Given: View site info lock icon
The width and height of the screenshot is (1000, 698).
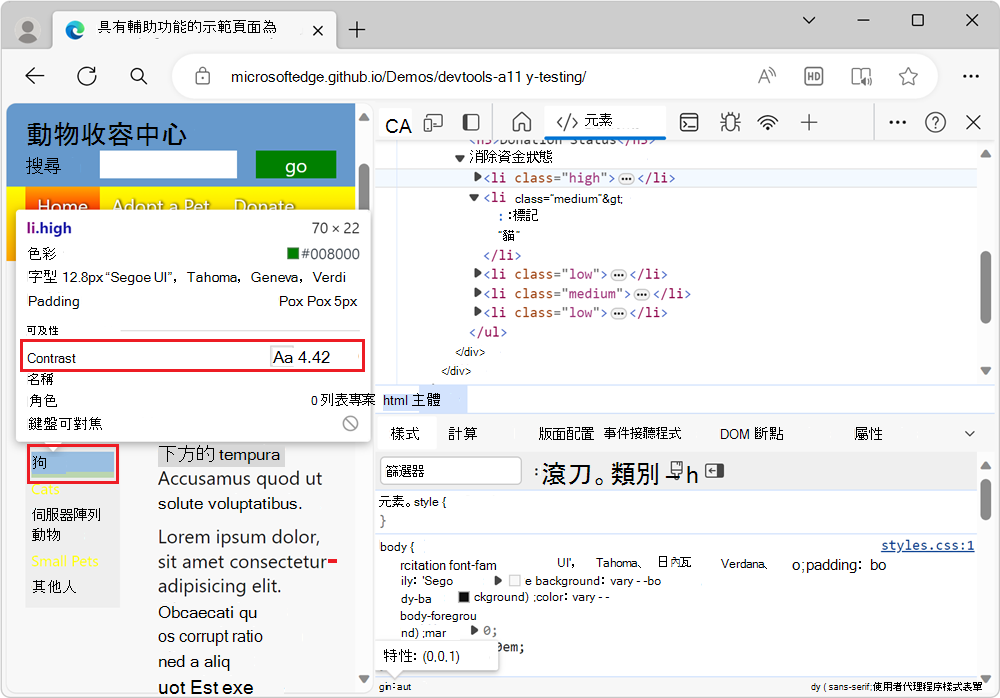Looking at the screenshot, I should click(x=203, y=77).
